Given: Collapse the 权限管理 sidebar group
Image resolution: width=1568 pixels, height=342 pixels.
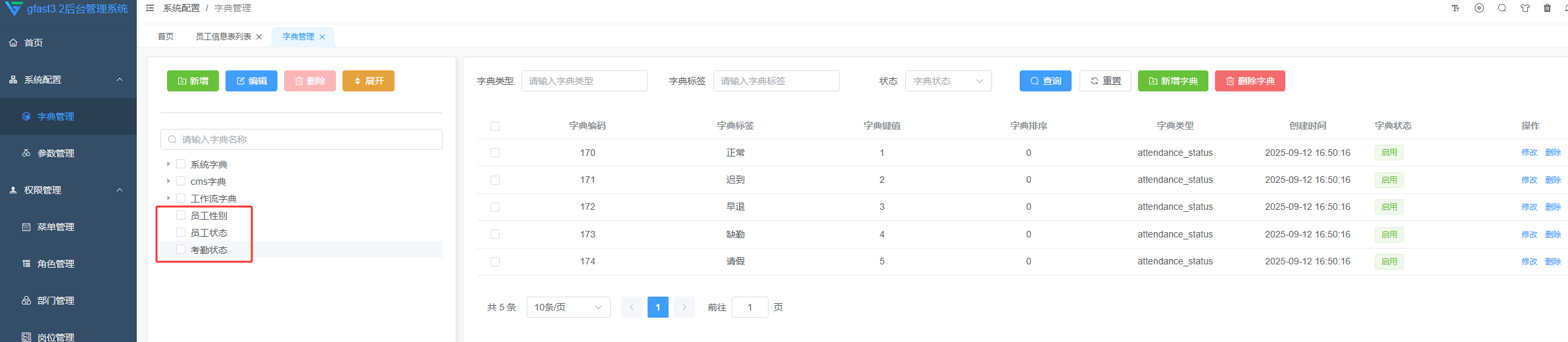Looking at the screenshot, I should pos(68,190).
